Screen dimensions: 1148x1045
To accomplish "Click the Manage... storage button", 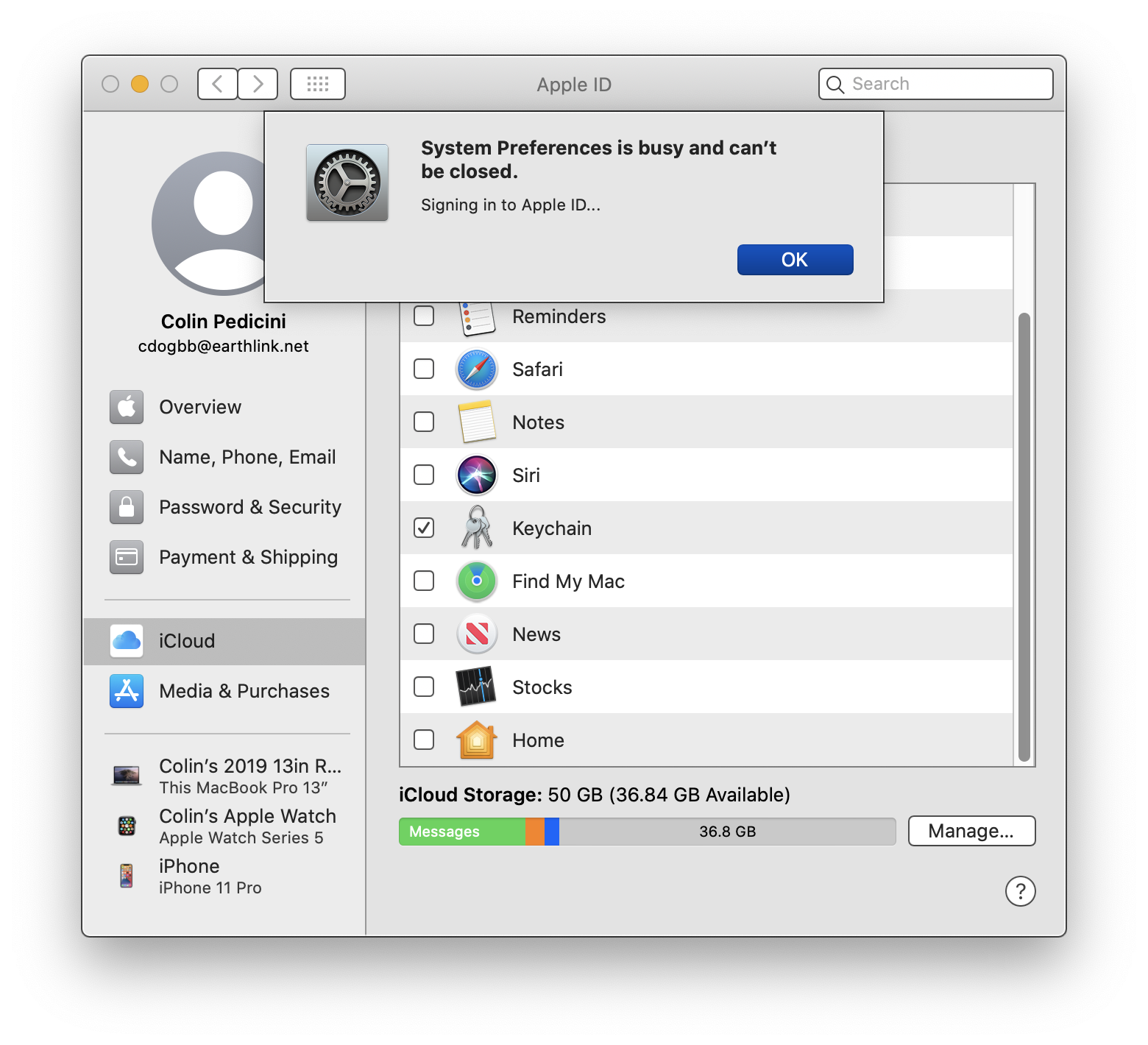I will pos(971,831).
